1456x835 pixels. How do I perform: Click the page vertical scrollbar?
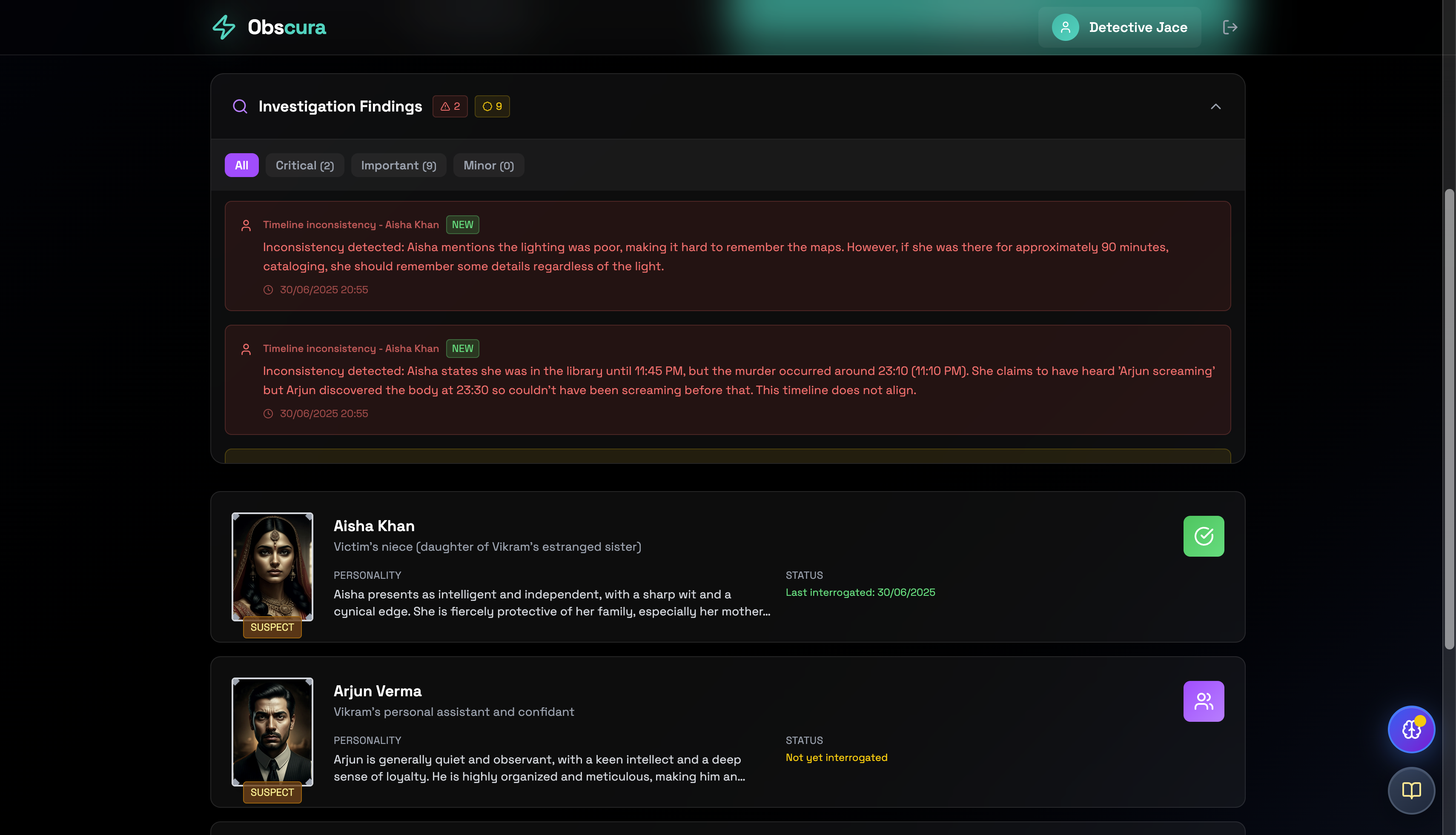pyautogui.click(x=1449, y=419)
